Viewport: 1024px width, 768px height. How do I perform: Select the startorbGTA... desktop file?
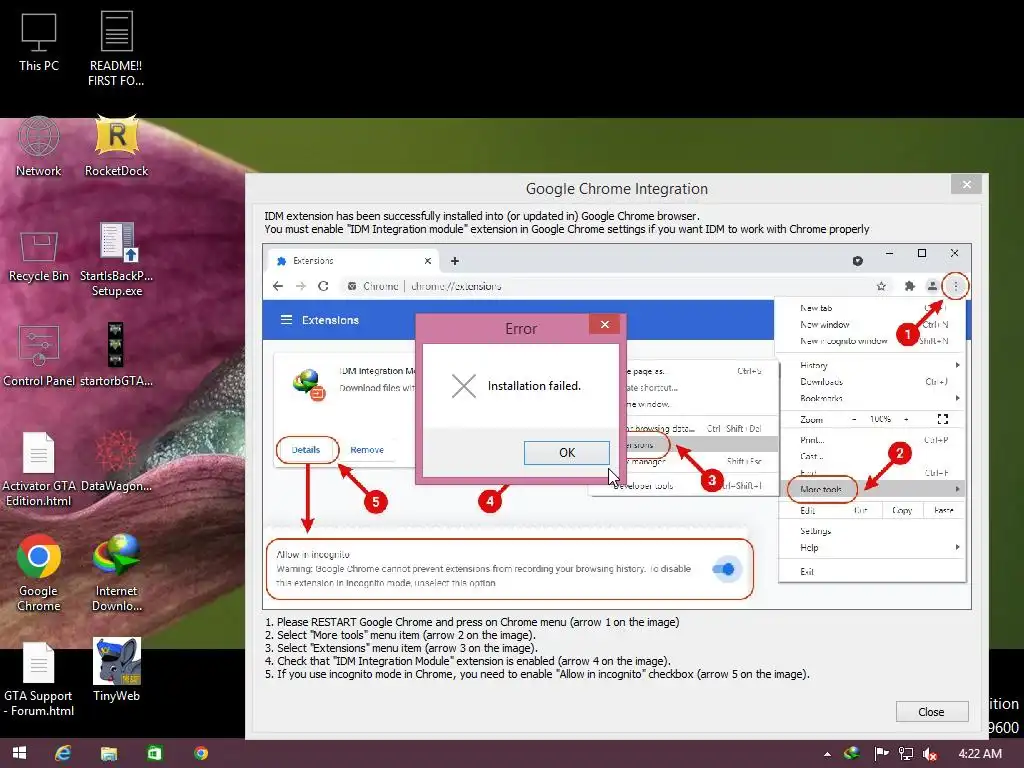[x=116, y=356]
